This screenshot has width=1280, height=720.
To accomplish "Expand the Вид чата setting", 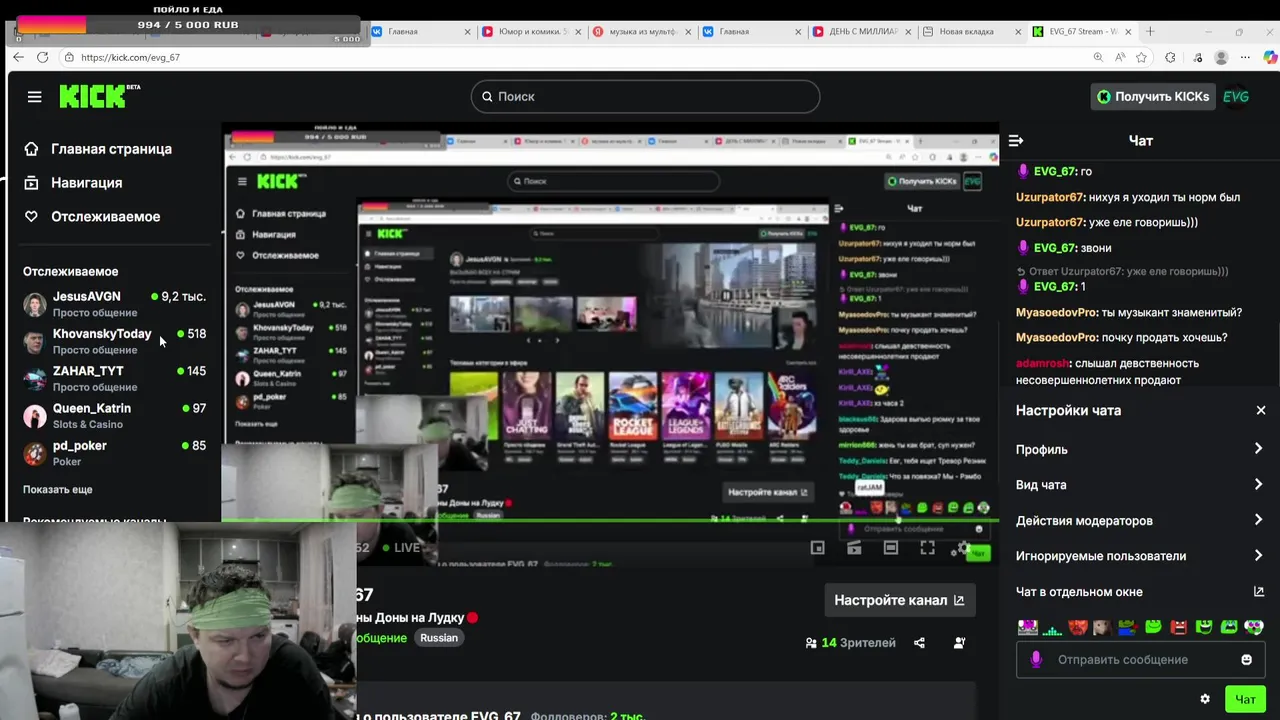I will [x=1140, y=485].
